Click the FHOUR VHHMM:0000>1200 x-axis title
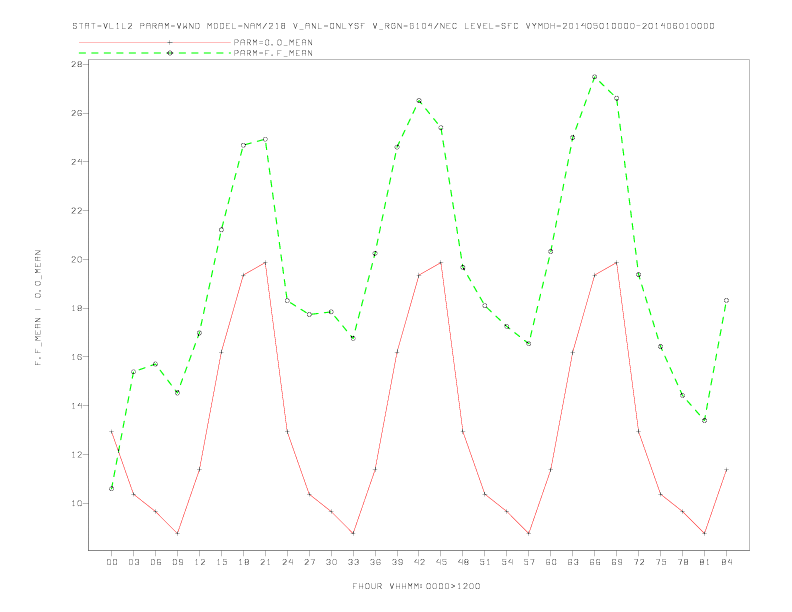The height and width of the screenshot is (612, 792). (x=416, y=586)
